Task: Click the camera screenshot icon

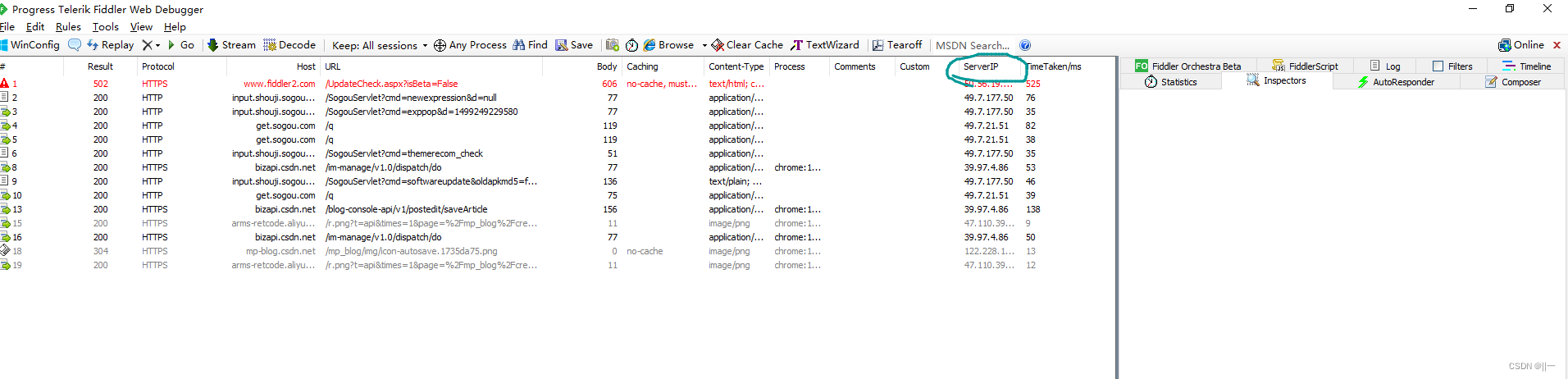Action: pos(613,45)
